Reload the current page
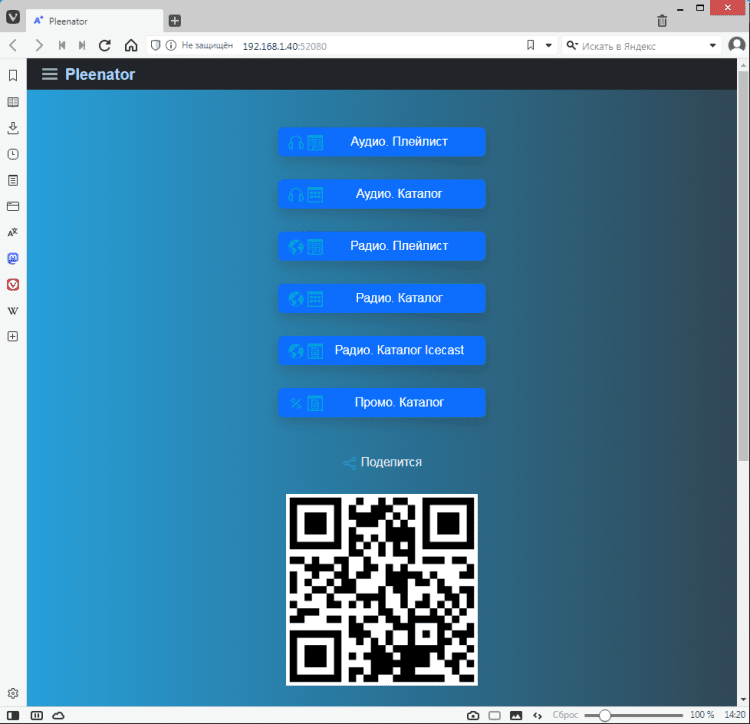Screen dimensions: 750x724 pos(105,45)
